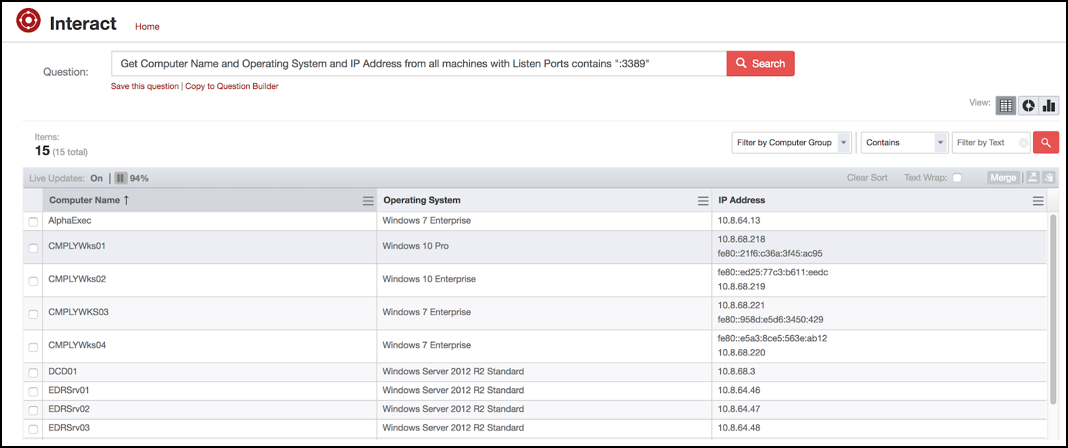
Task: Click the 10.8.64.47 IP address
Action: (x=739, y=410)
